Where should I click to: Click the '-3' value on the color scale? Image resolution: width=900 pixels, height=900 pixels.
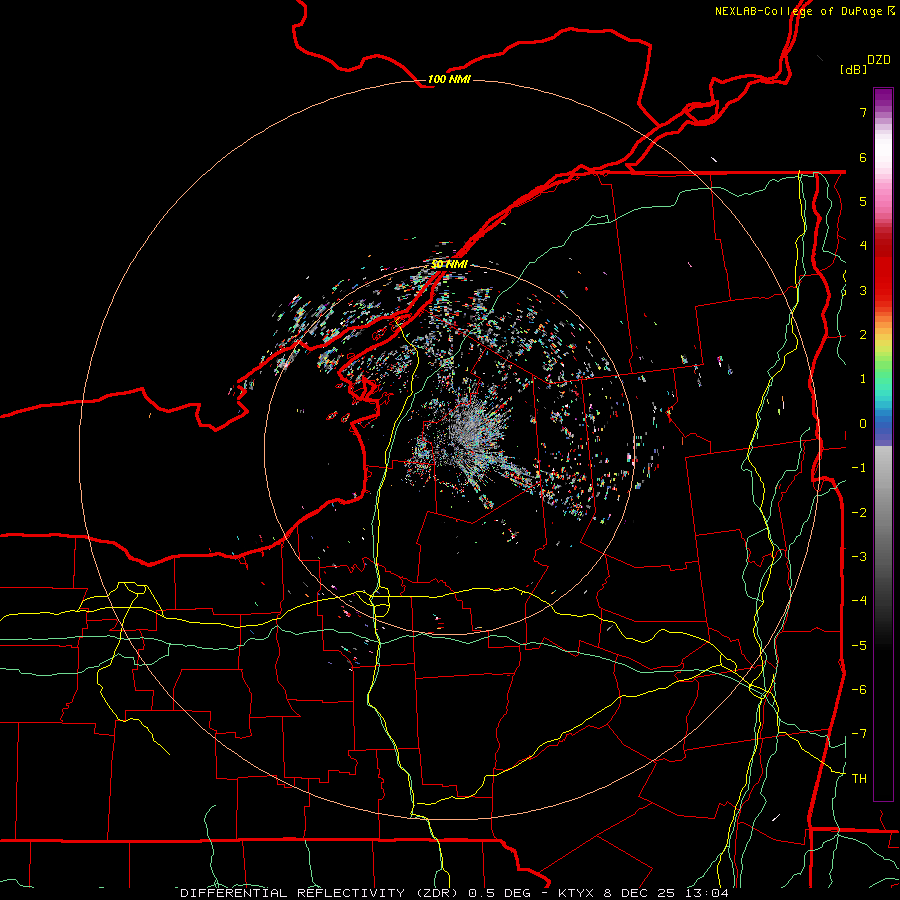(x=859, y=557)
